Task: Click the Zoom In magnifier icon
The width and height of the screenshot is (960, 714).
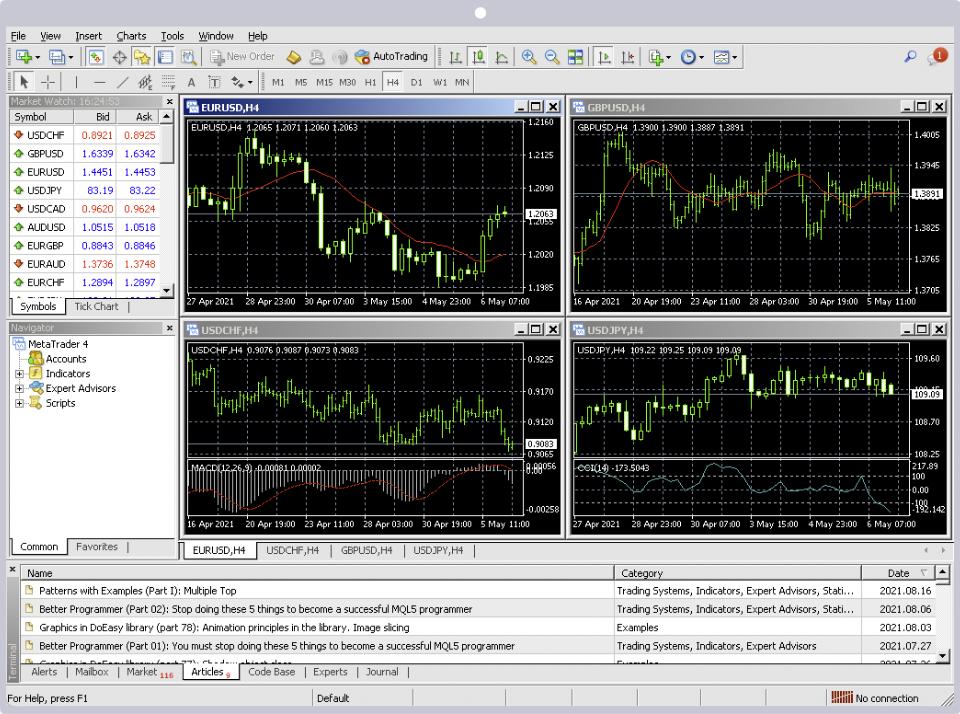Action: click(528, 58)
